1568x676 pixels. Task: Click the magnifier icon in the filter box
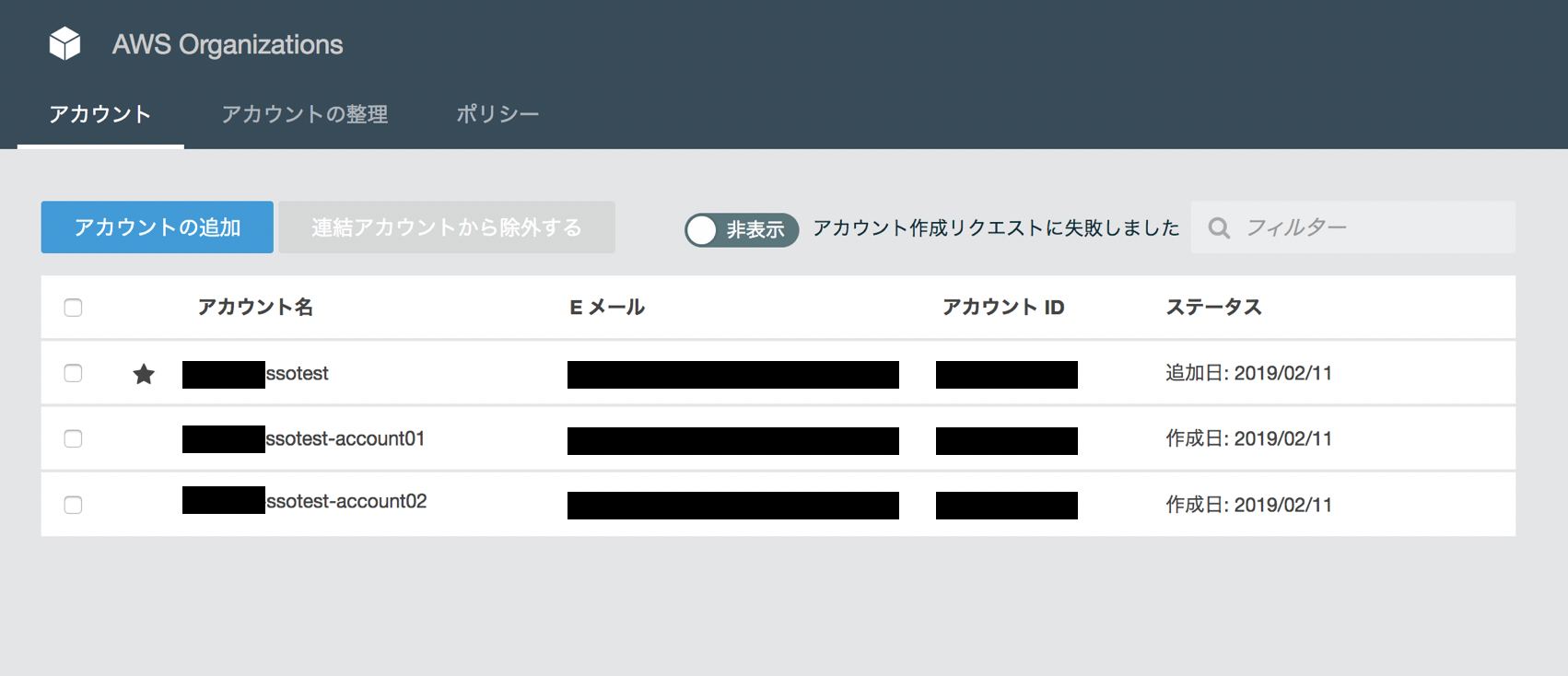coord(1219,228)
